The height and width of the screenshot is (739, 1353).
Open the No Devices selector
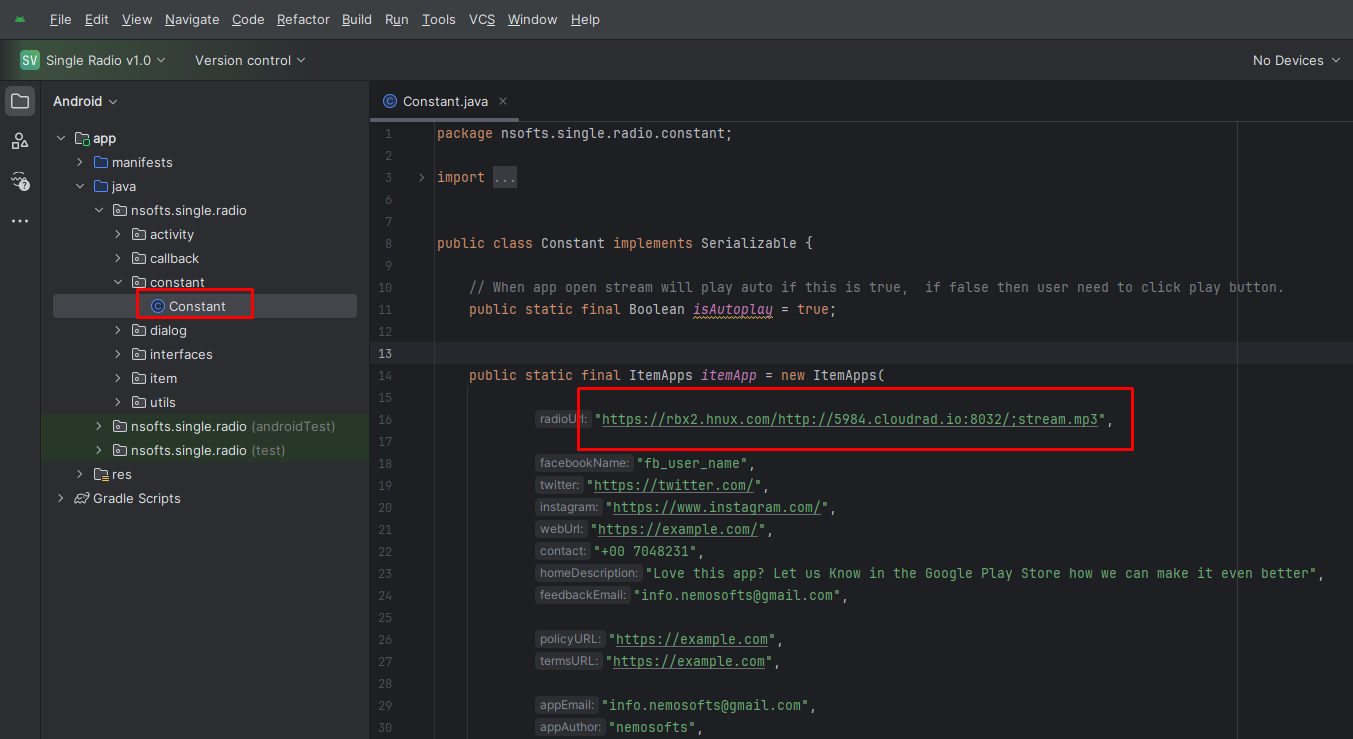pyautogui.click(x=1295, y=60)
